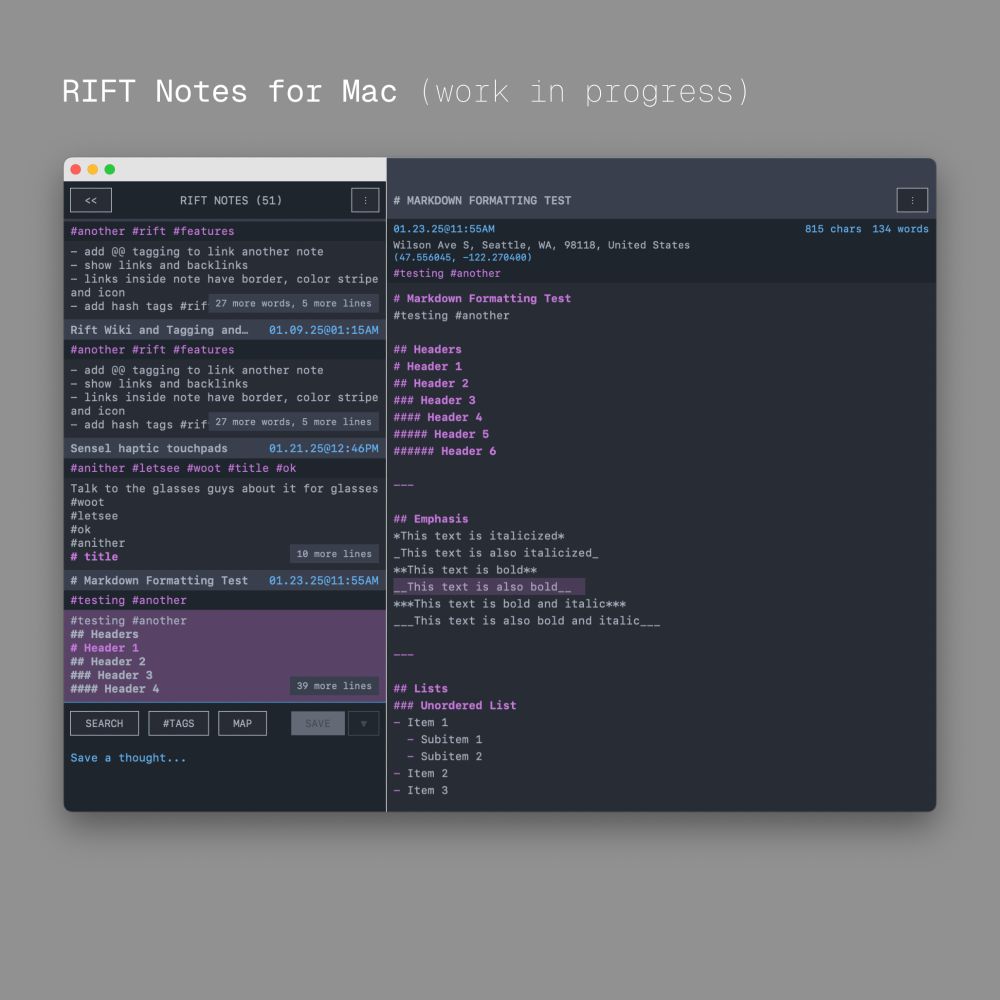
Task: Click the '***This text is bold and italic***' line
Action: coord(510,604)
